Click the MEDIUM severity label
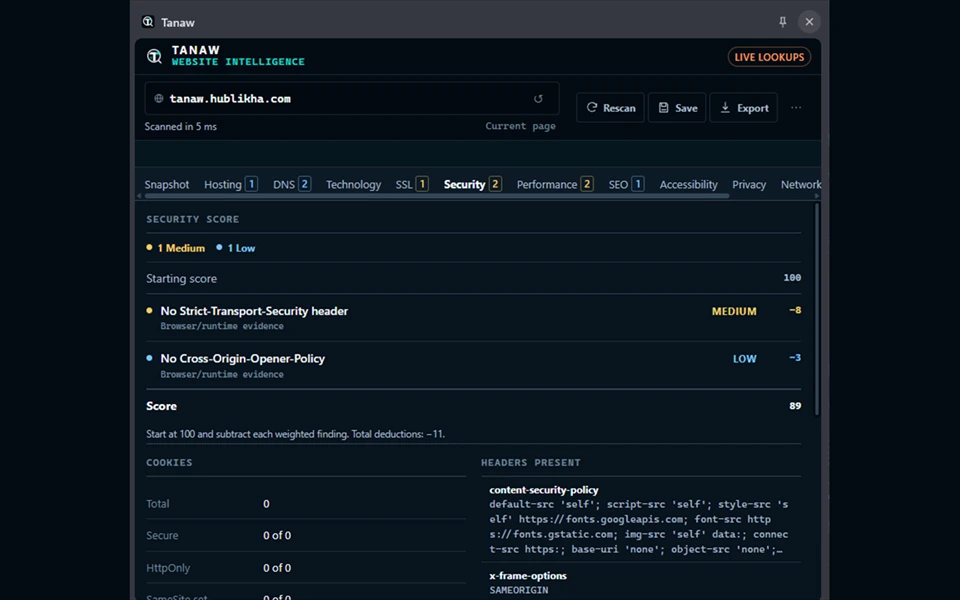960x600 pixels. (x=734, y=311)
